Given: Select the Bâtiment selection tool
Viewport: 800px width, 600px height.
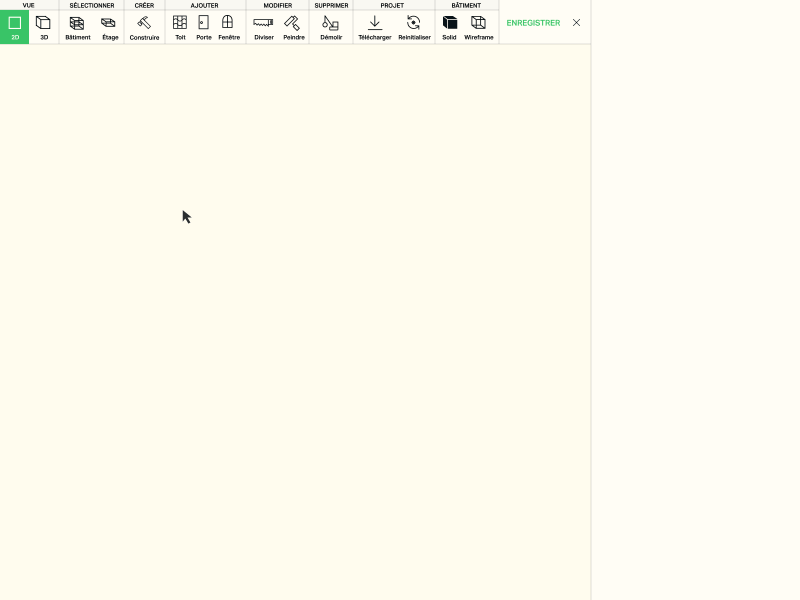Looking at the screenshot, I should click(77, 27).
